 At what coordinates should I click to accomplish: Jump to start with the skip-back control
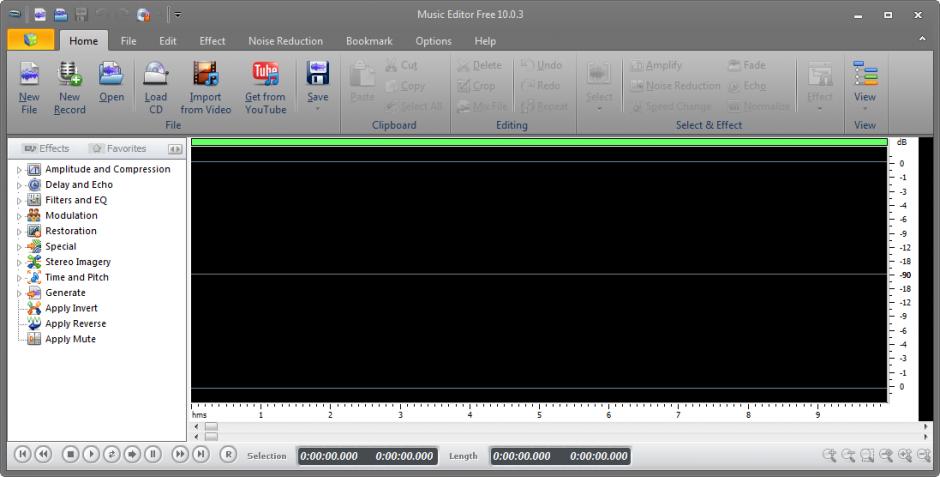(22, 454)
